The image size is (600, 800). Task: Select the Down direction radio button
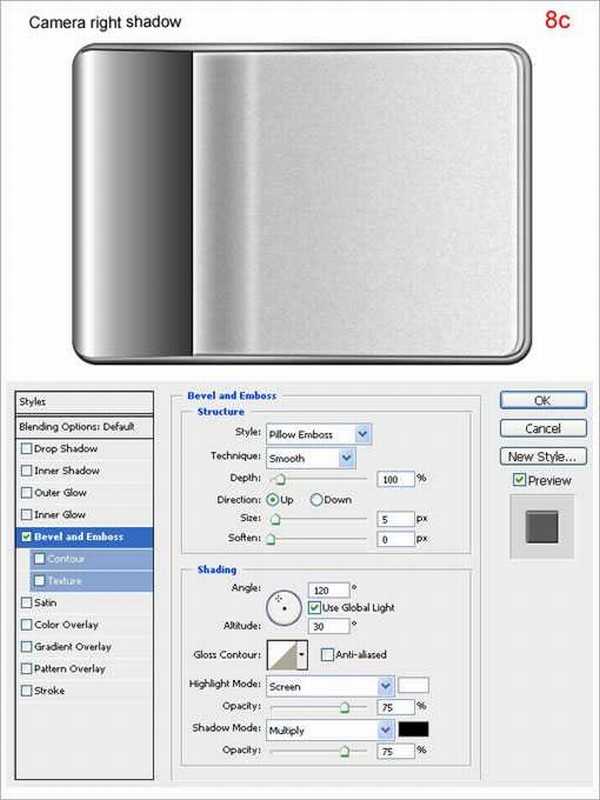point(317,499)
